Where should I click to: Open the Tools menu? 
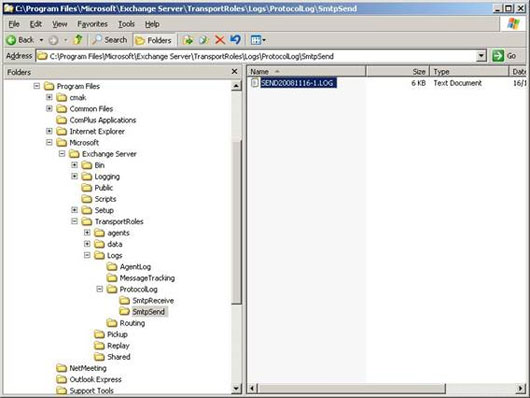[126, 24]
